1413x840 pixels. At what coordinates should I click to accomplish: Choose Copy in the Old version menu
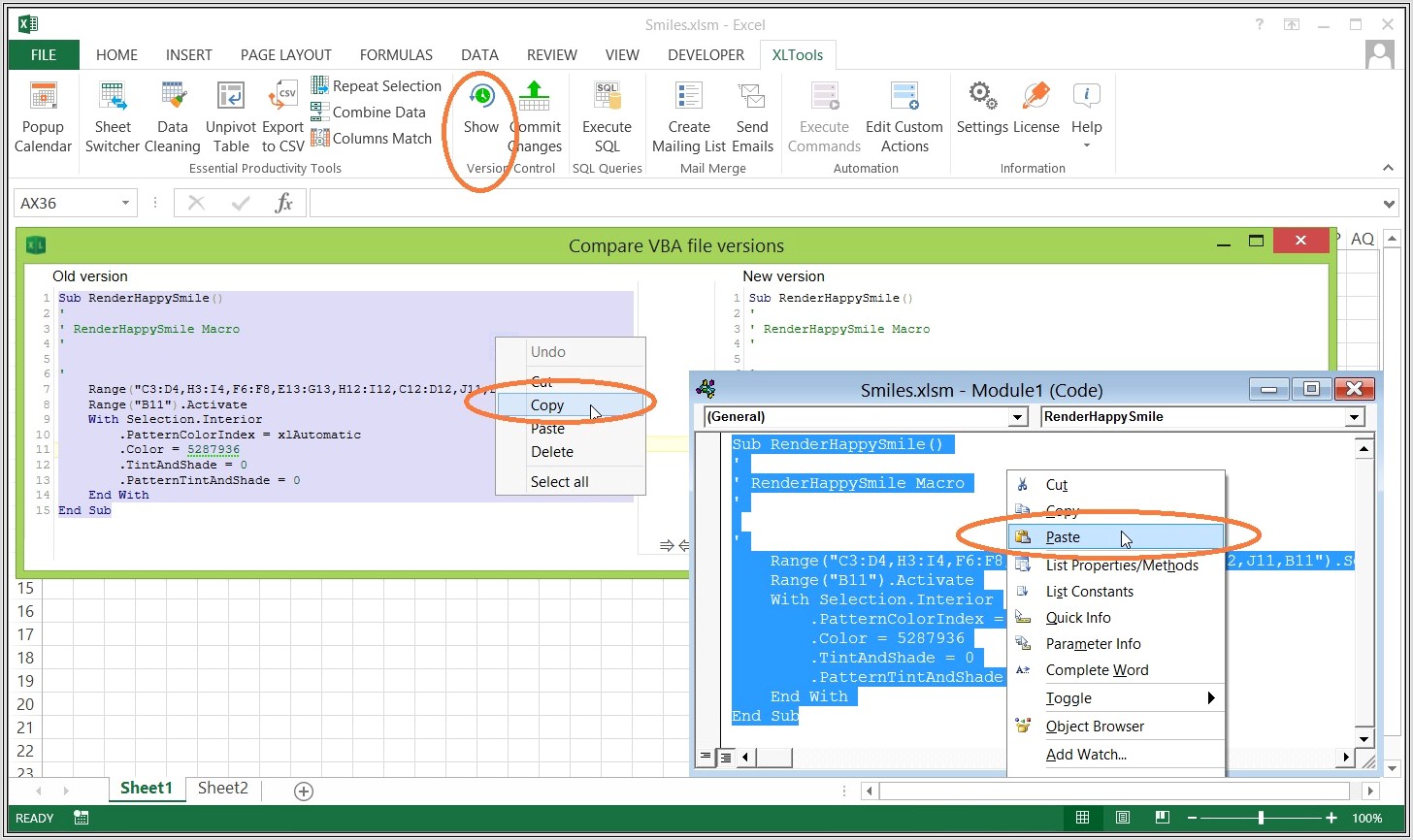tap(570, 405)
